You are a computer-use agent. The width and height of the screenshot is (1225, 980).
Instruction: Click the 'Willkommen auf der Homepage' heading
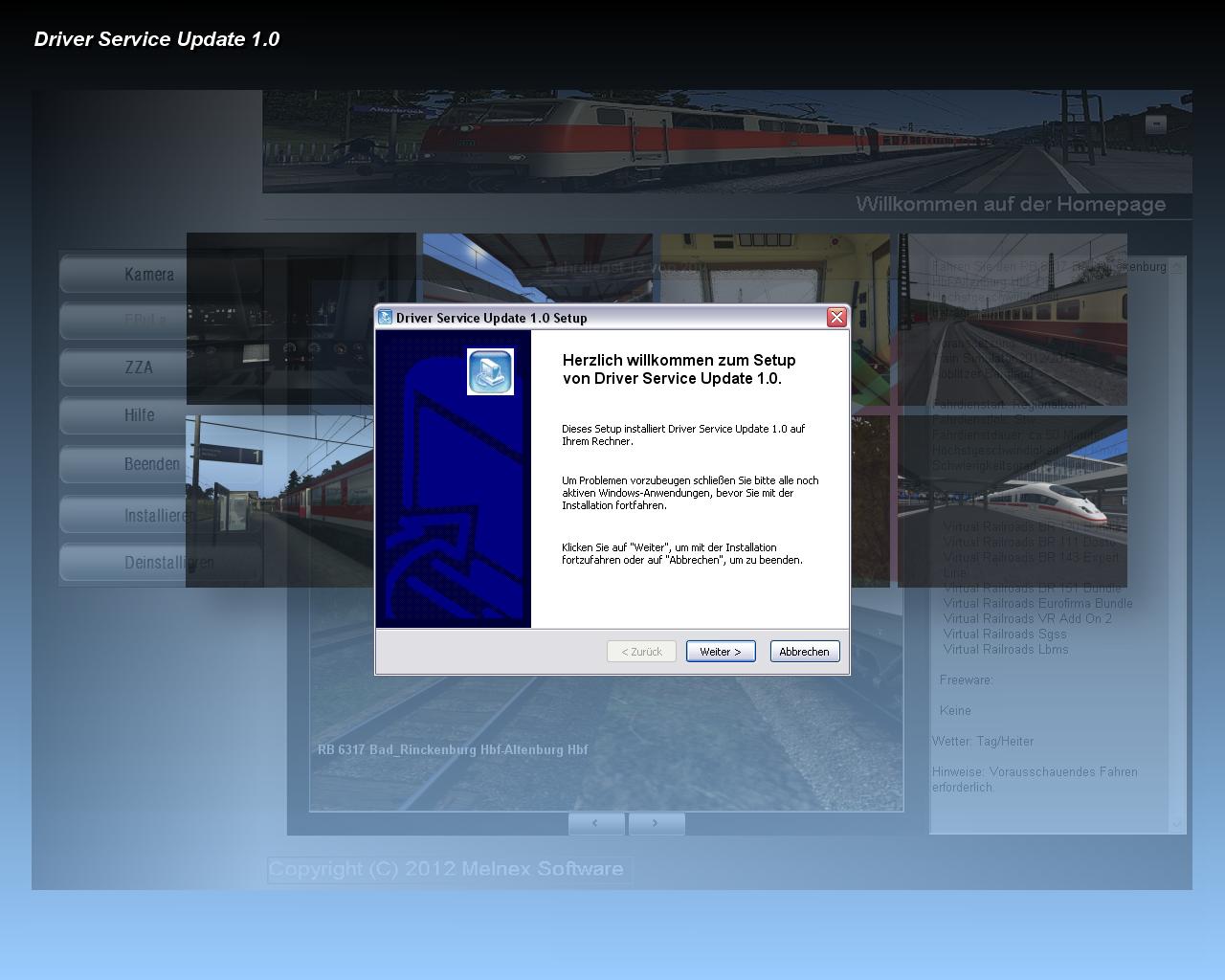[x=1011, y=204]
